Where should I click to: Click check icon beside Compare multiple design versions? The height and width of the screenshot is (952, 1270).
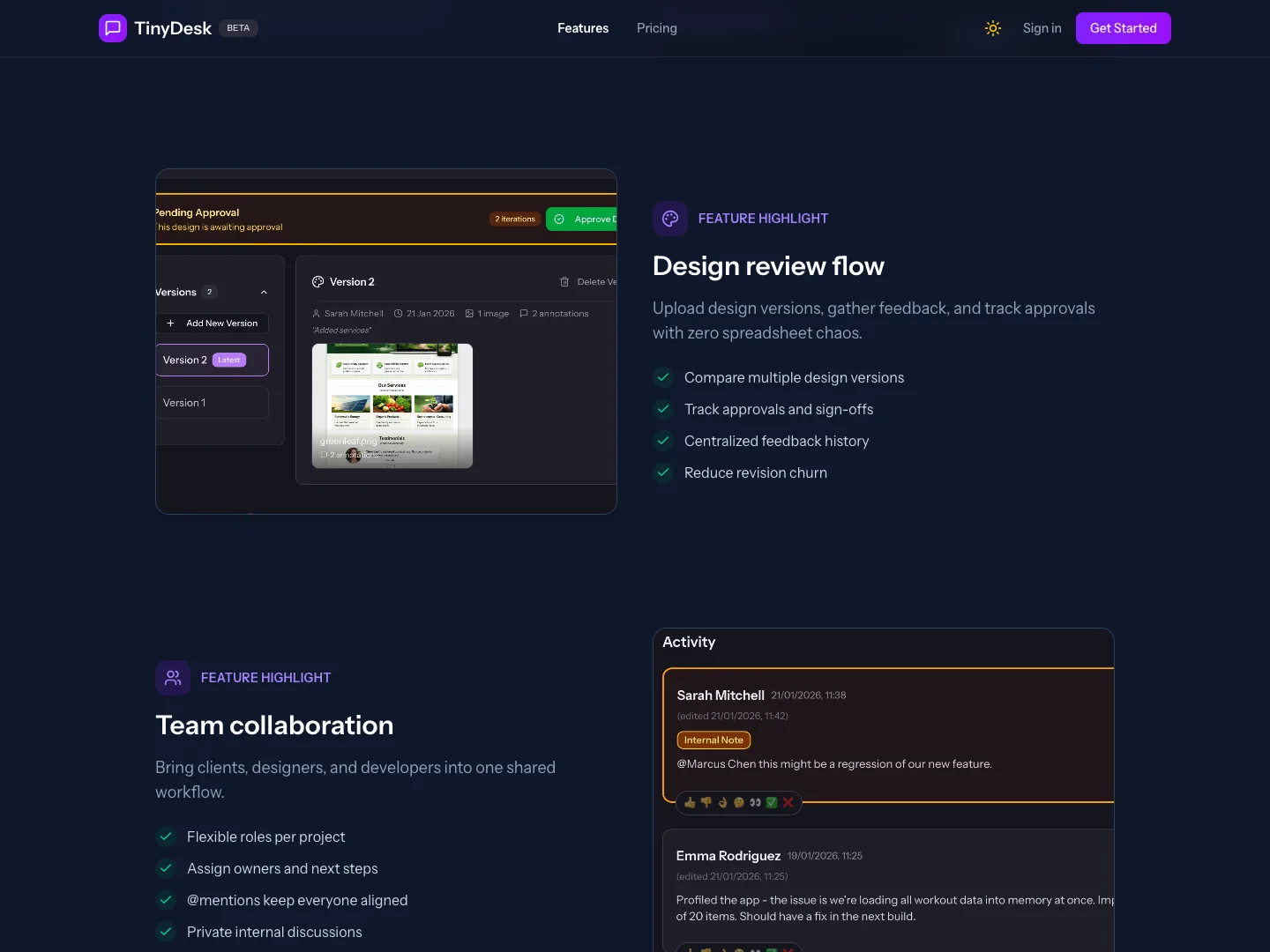pyautogui.click(x=663, y=377)
